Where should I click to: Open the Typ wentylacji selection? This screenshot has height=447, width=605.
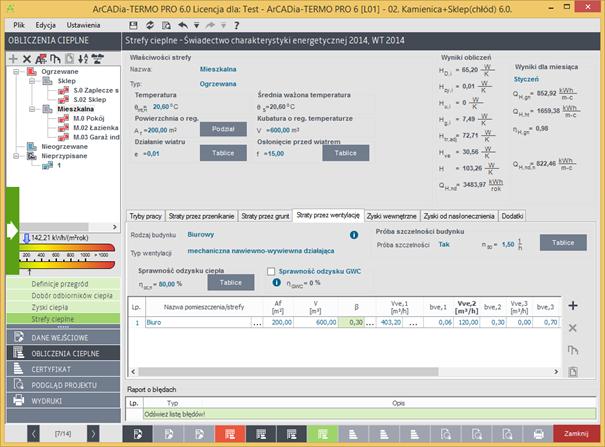click(261, 251)
